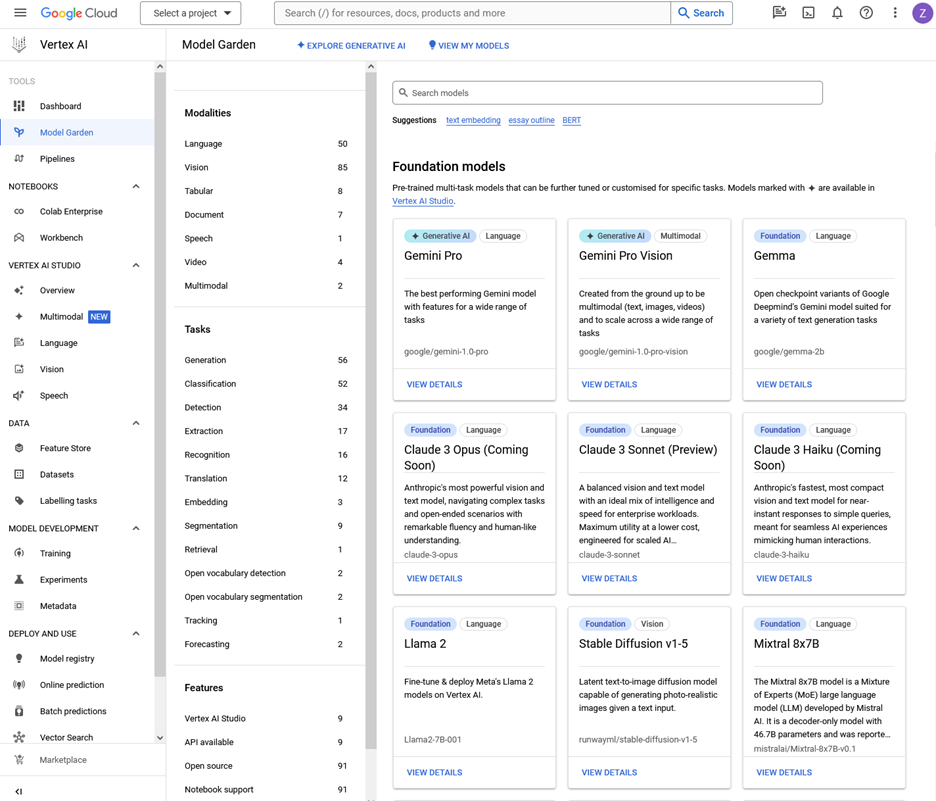Image resolution: width=936 pixels, height=801 pixels.
Task: View details for Claude 3 Sonnet
Action: [x=609, y=578]
